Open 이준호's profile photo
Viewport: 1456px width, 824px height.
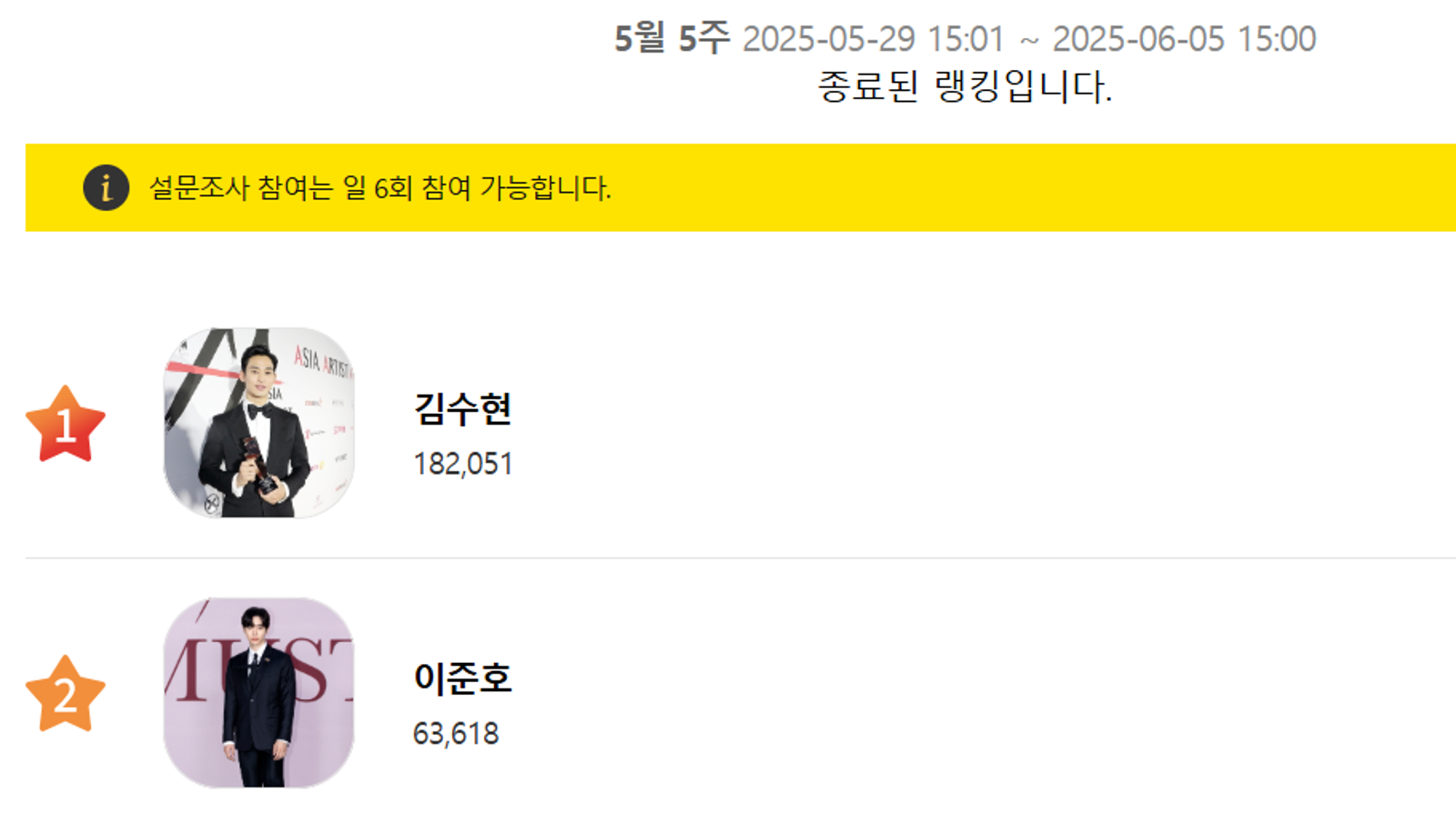pyautogui.click(x=258, y=693)
